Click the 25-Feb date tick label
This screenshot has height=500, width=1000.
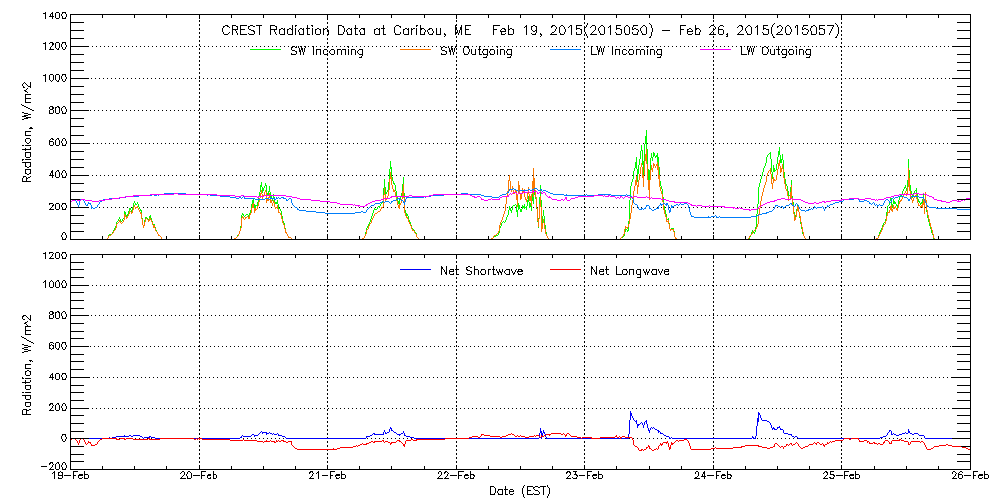click(841, 477)
